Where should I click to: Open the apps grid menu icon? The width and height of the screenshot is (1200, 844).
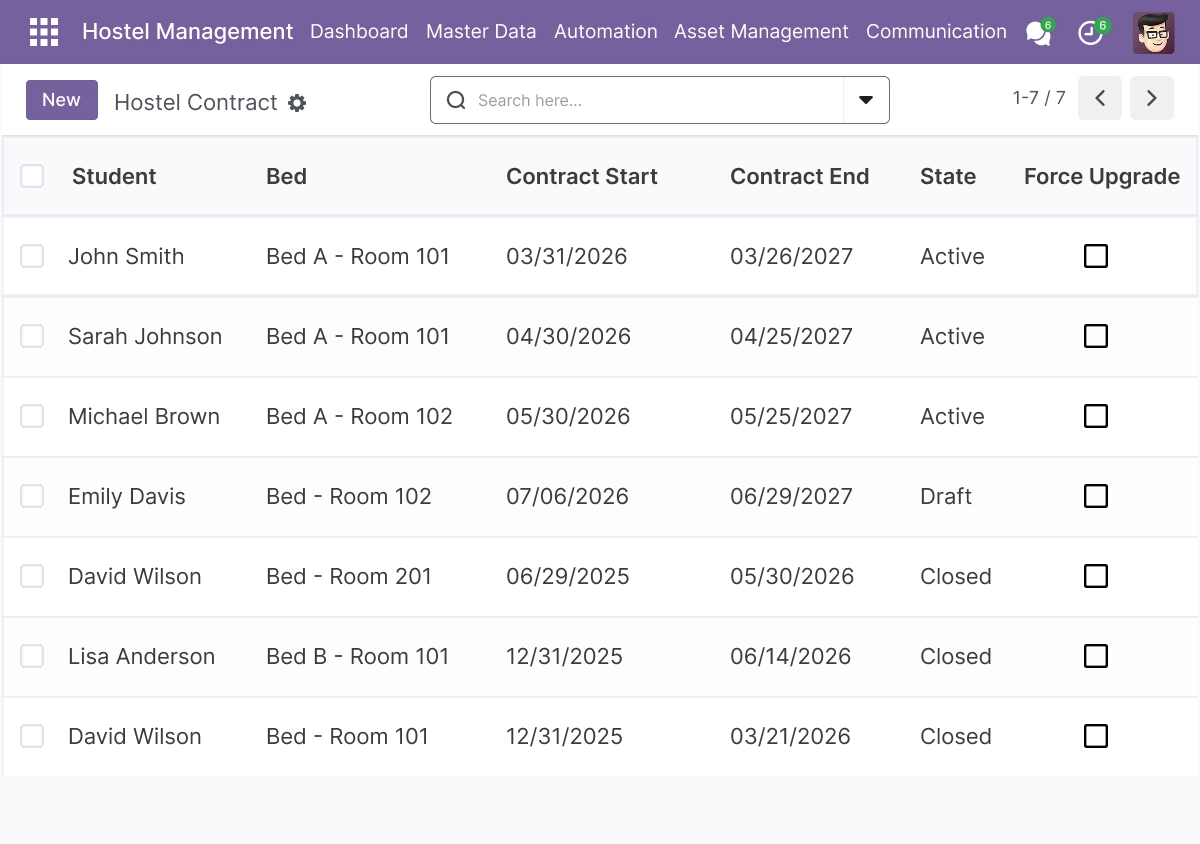coord(44,32)
